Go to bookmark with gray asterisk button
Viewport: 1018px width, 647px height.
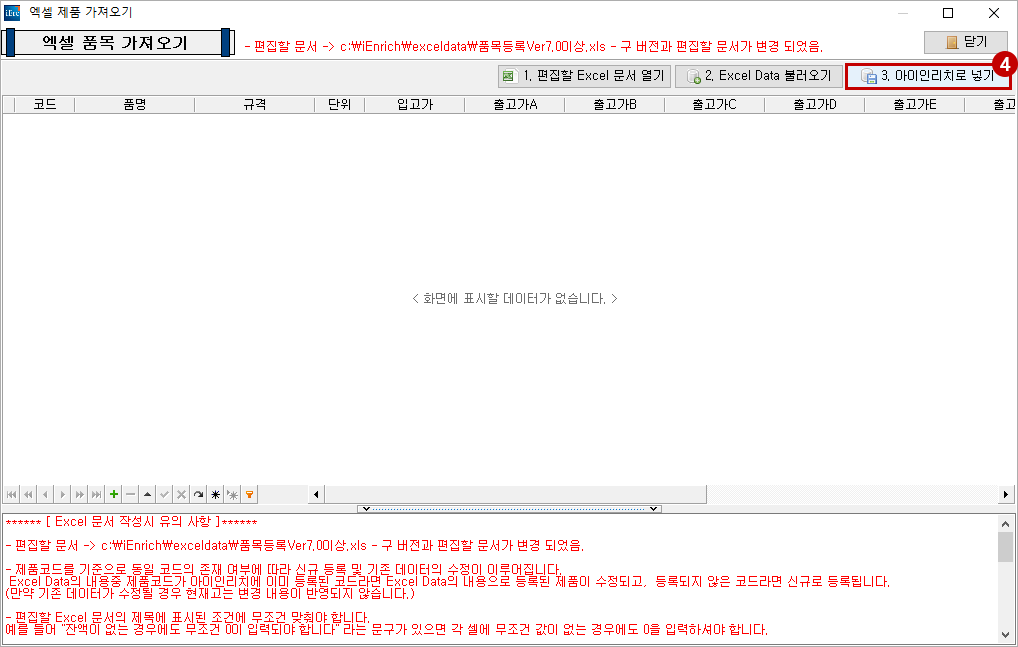click(232, 494)
